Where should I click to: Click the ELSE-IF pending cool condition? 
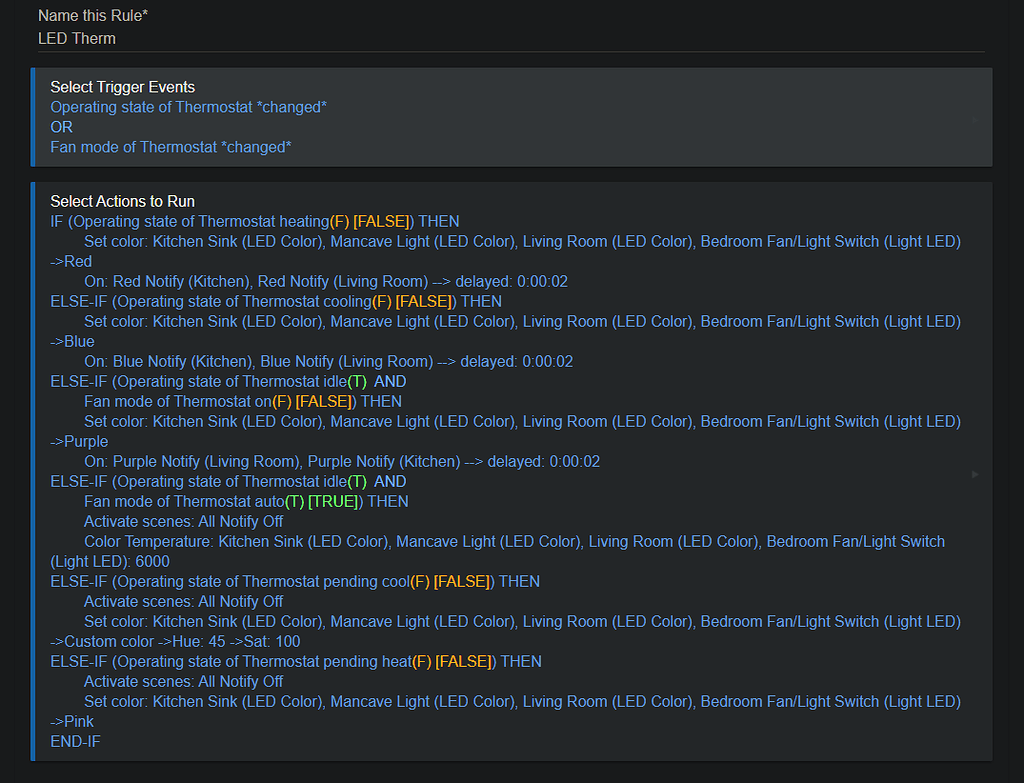click(295, 581)
